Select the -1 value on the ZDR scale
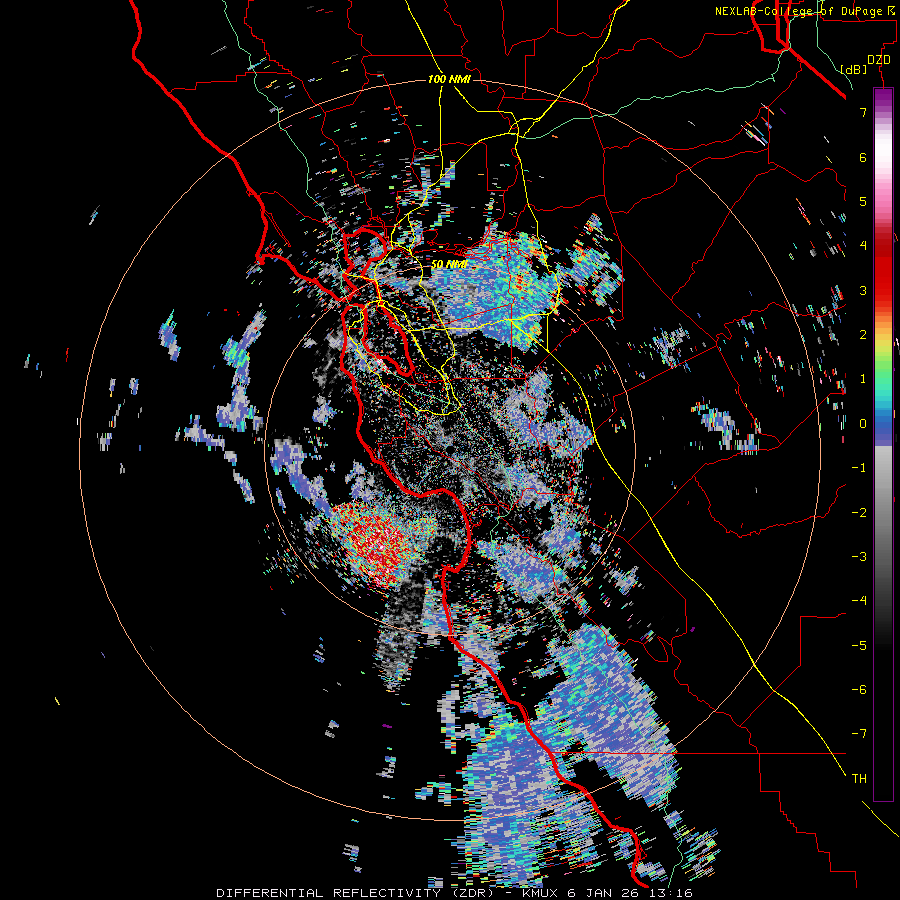This screenshot has width=900, height=900. pyautogui.click(x=859, y=468)
